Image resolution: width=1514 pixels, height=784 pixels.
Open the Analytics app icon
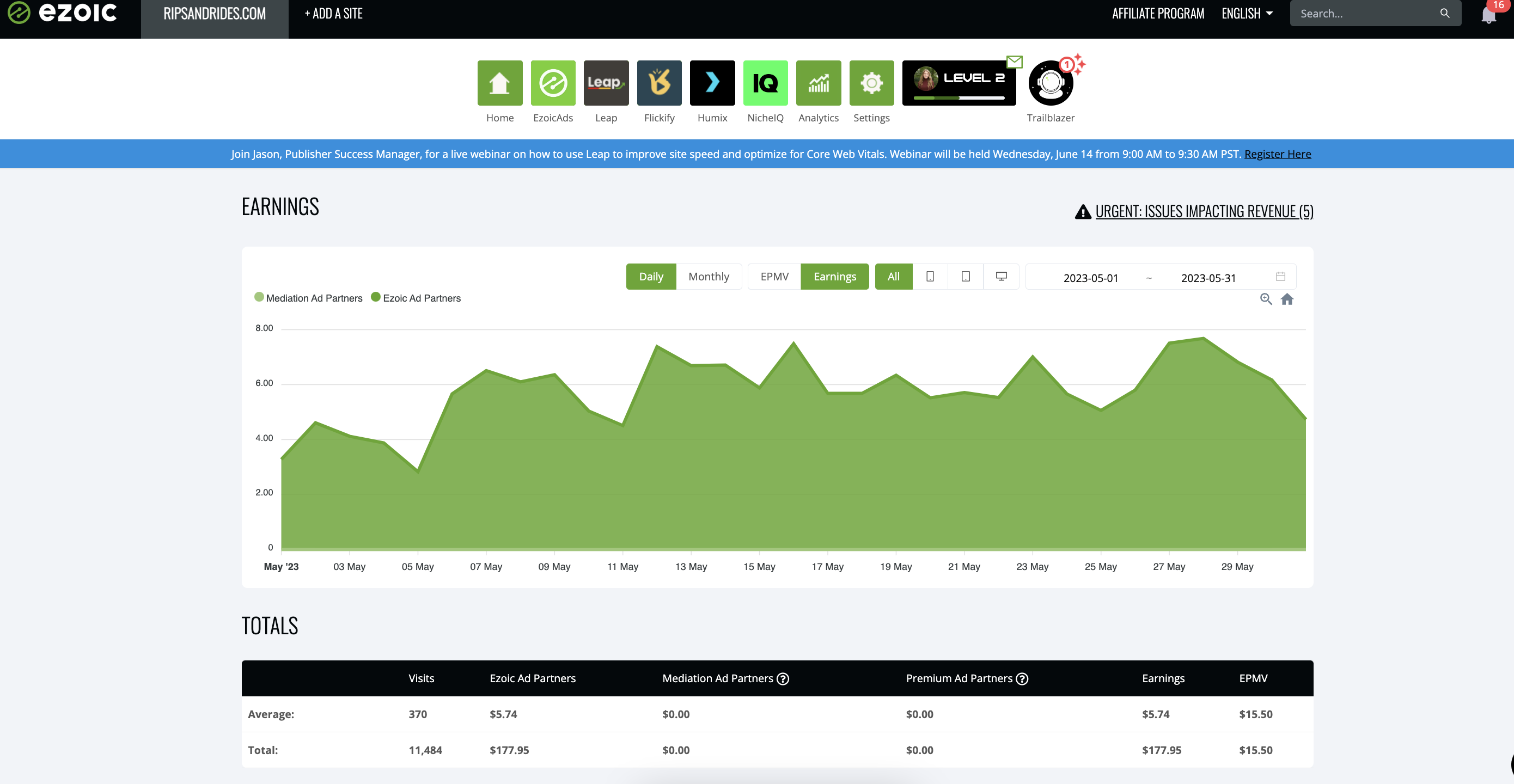point(819,83)
